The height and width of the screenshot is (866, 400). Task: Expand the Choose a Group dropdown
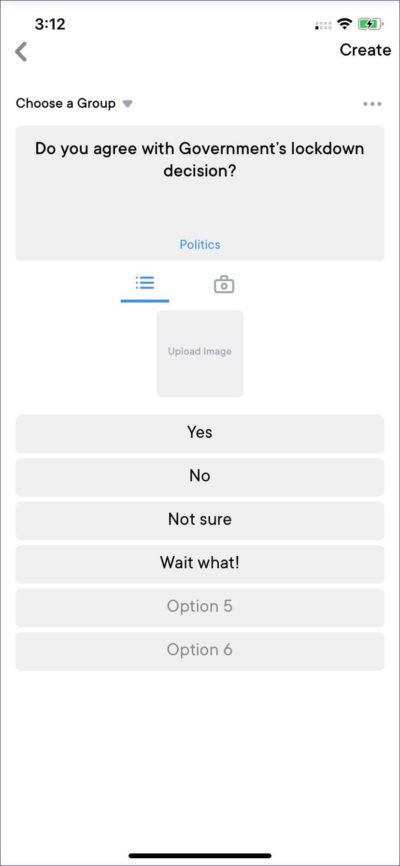[74, 103]
